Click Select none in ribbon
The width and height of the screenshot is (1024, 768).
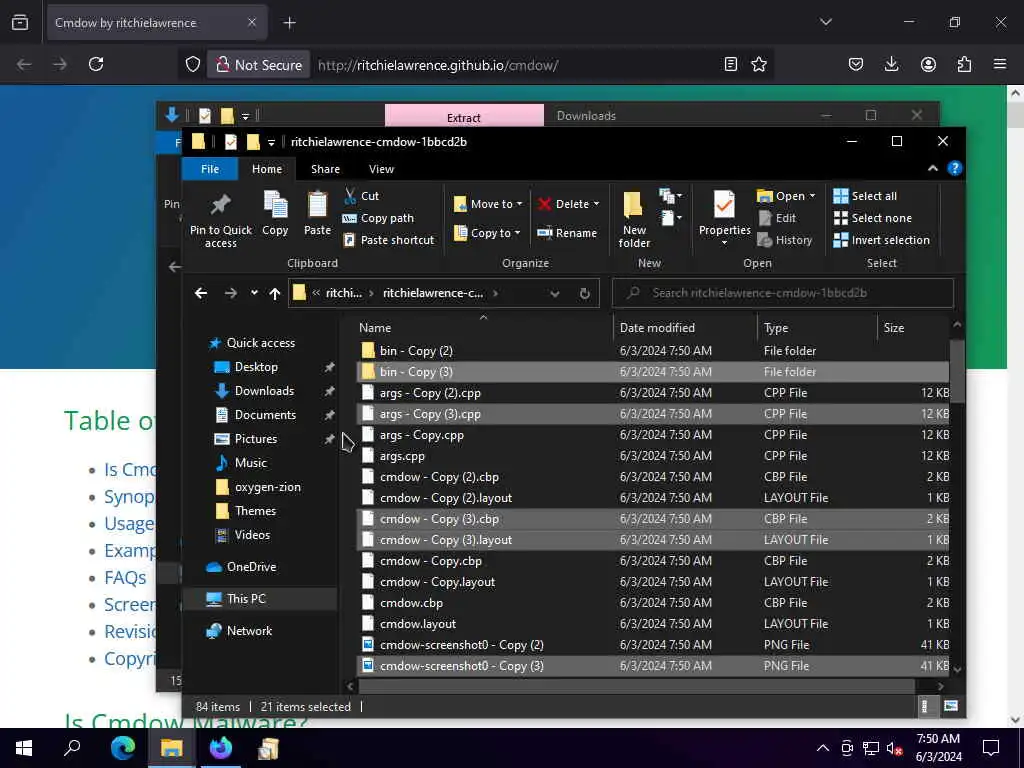point(873,218)
